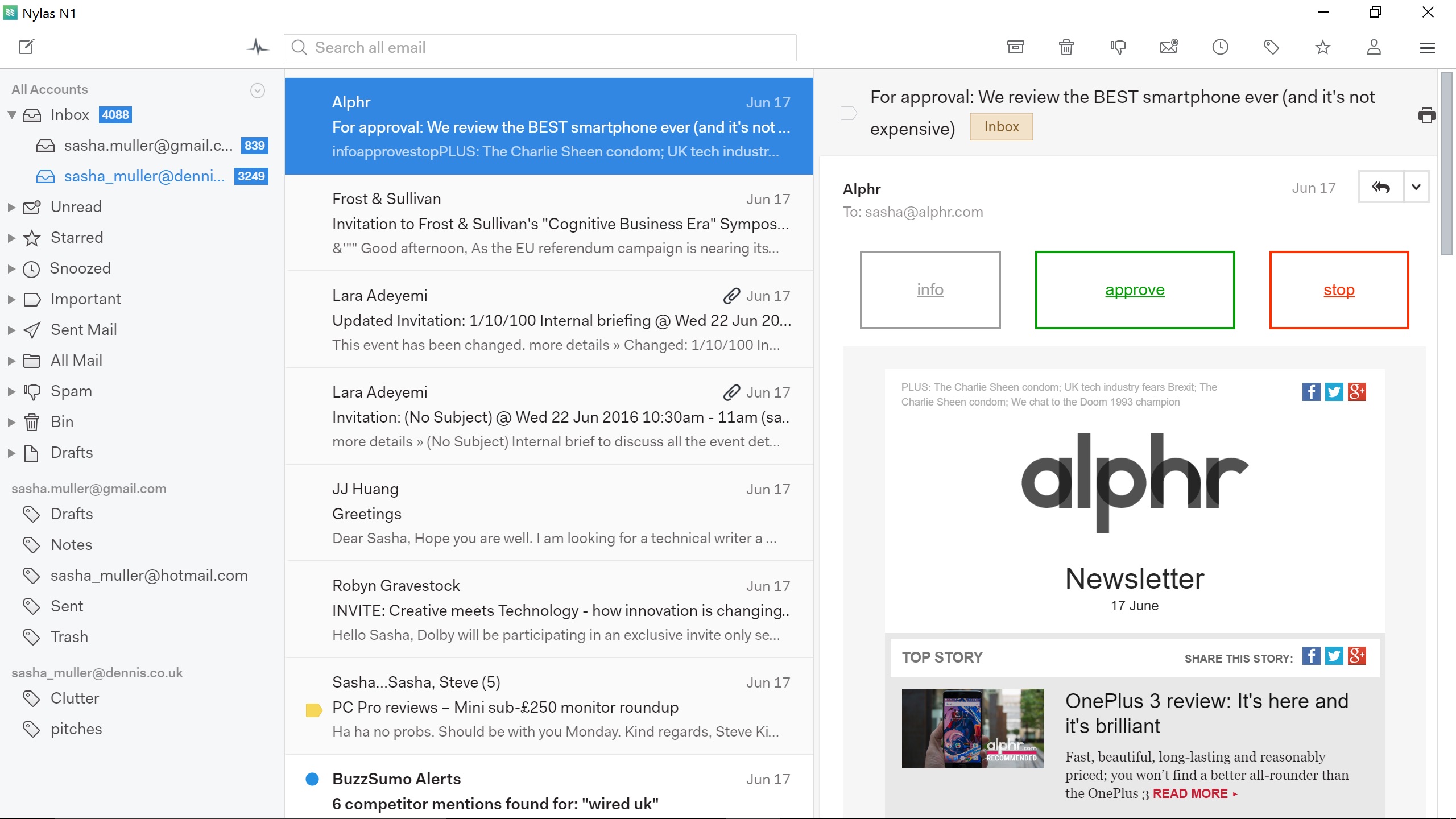Image resolution: width=1456 pixels, height=819 pixels.
Task: Open the contact person icon
Action: (1374, 47)
